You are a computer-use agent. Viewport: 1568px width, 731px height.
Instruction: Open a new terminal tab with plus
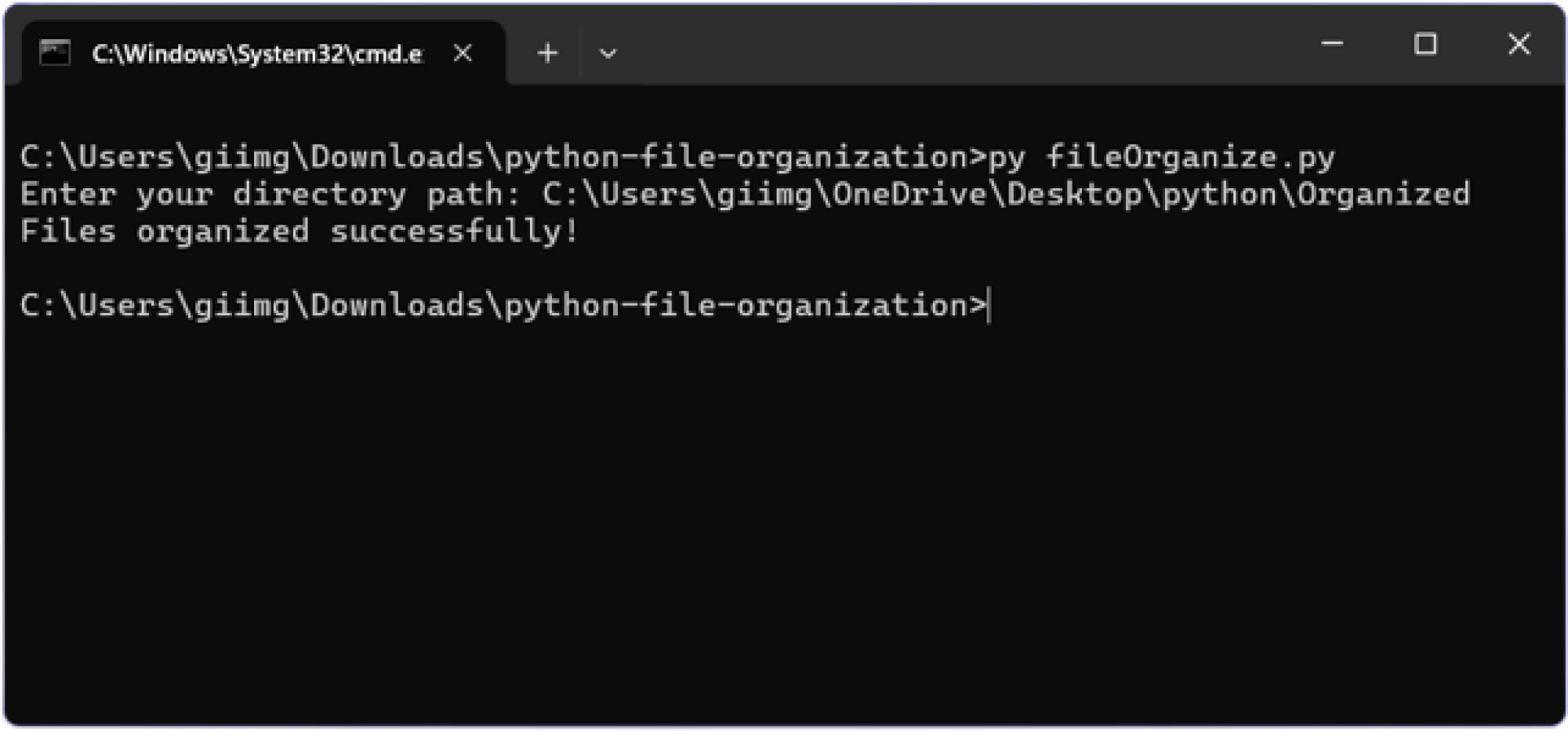pyautogui.click(x=547, y=53)
